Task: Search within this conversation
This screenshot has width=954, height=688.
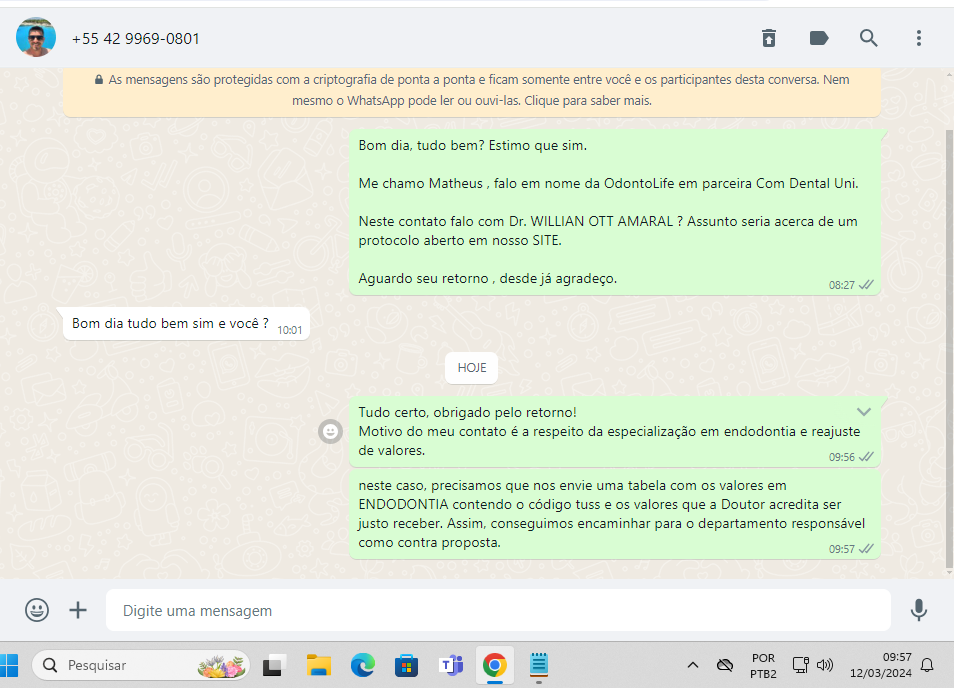Action: click(869, 38)
